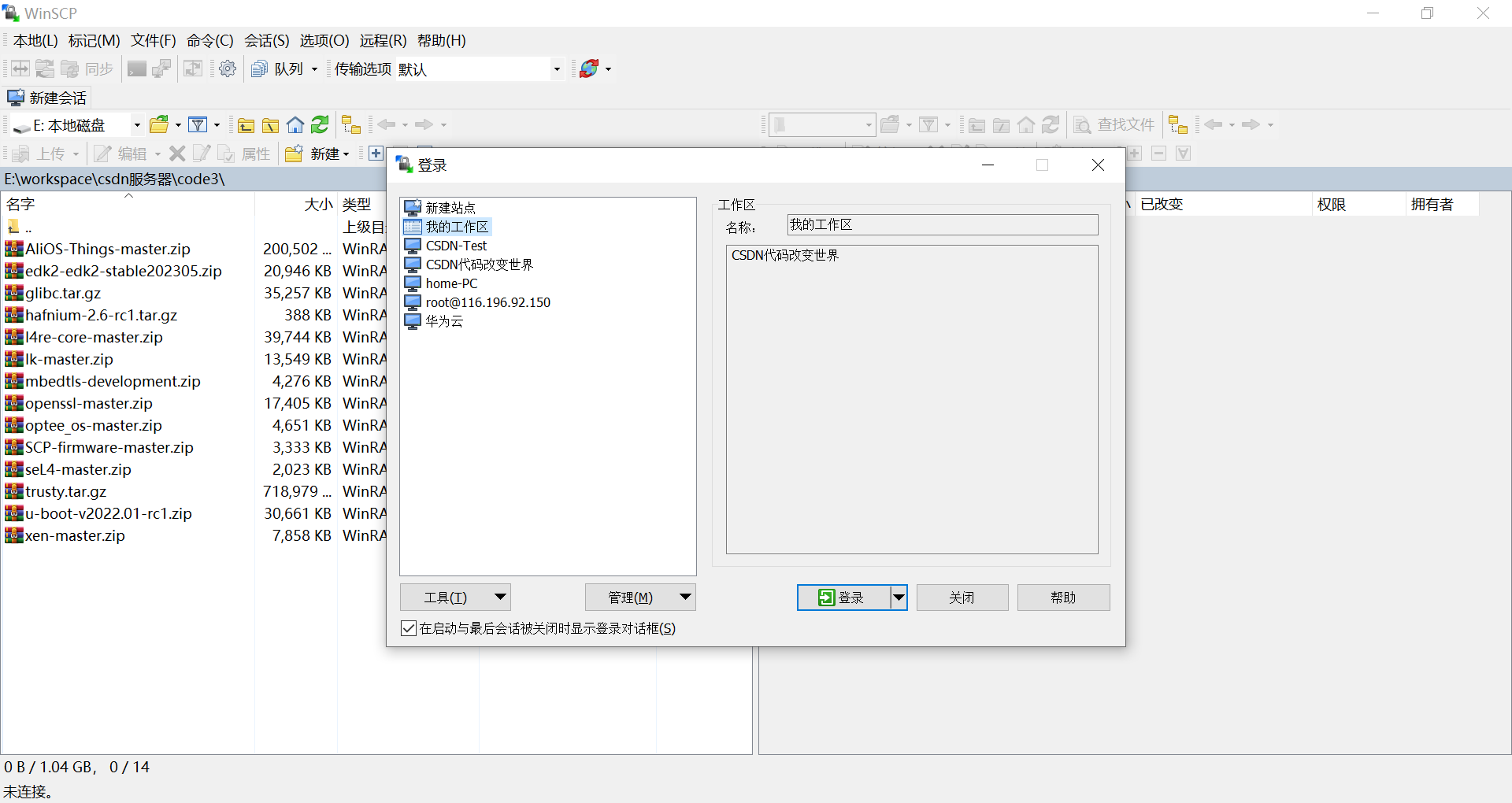Screen dimensions: 1512x803
Task: Click the local forward navigation arrow
Action: tap(424, 124)
